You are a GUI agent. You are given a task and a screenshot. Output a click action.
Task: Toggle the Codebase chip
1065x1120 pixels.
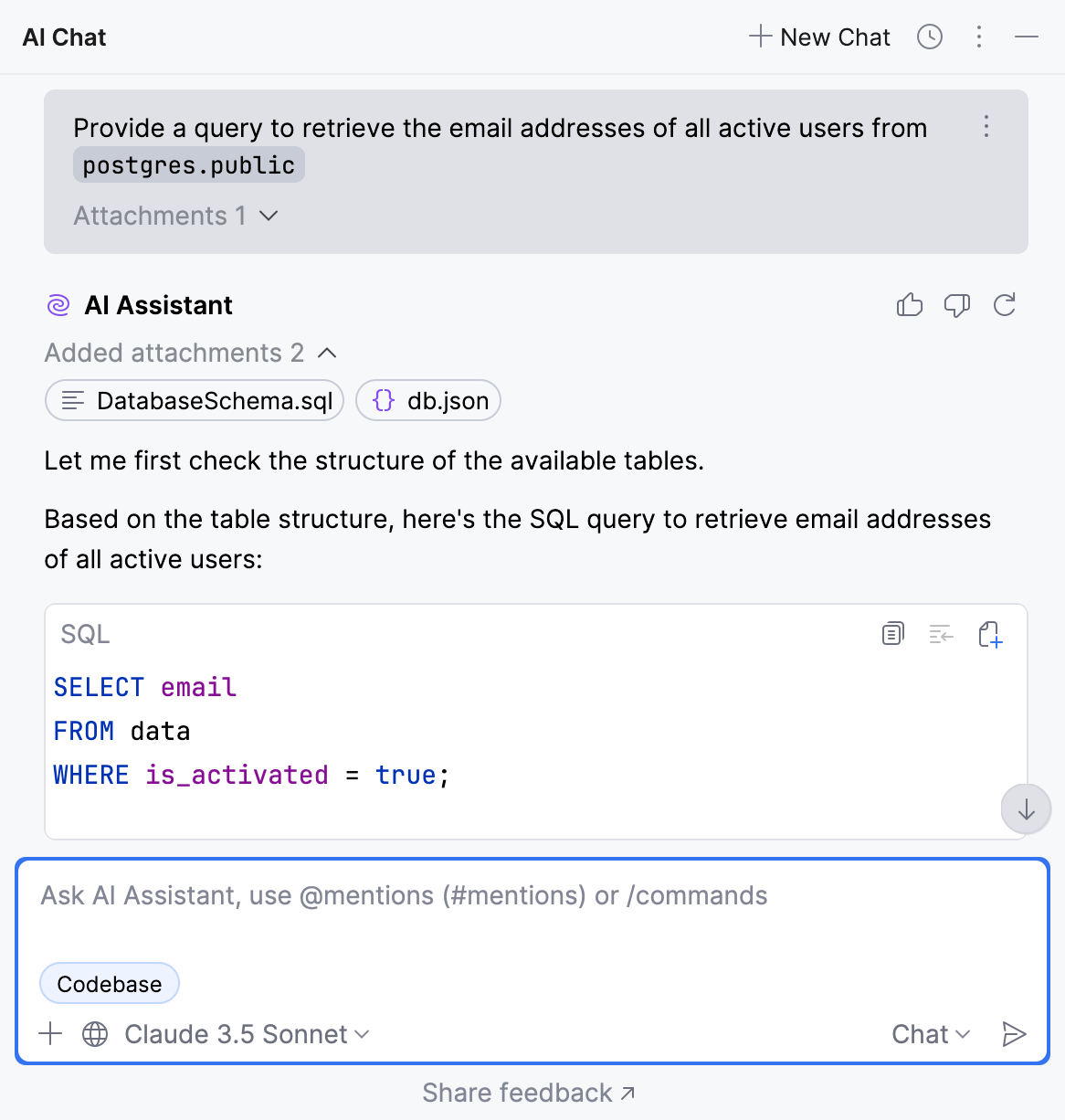click(x=110, y=984)
